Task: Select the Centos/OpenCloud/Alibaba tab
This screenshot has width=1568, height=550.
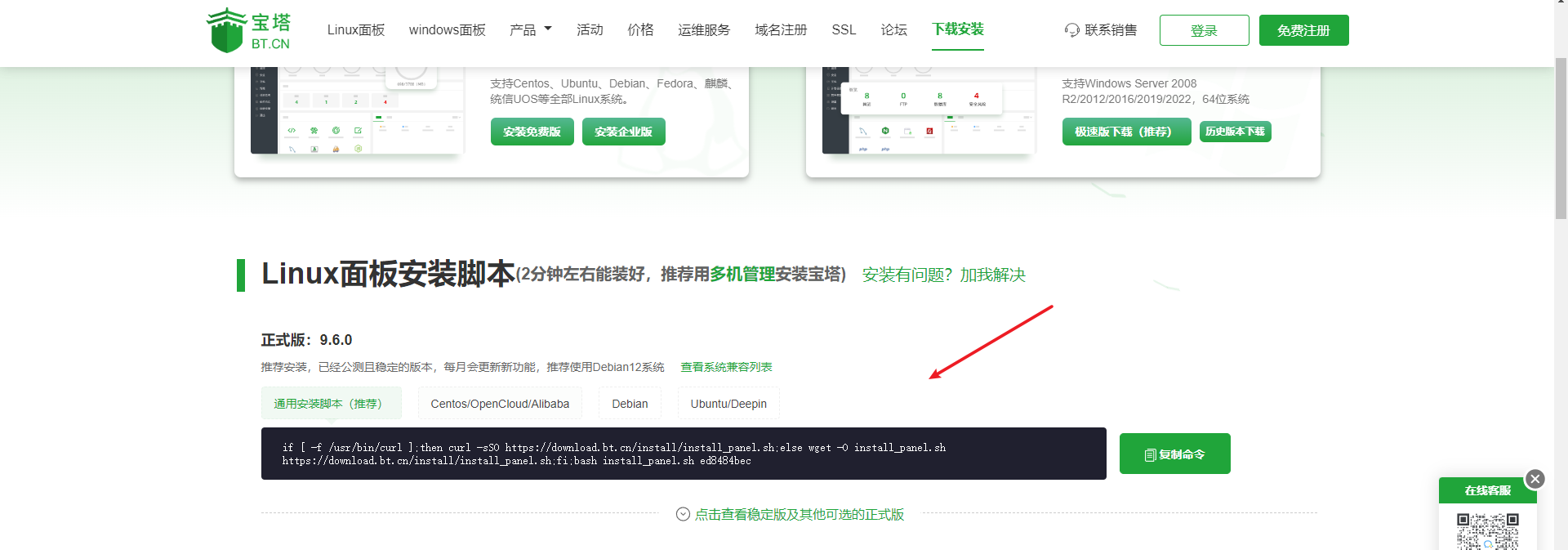Action: pos(500,403)
